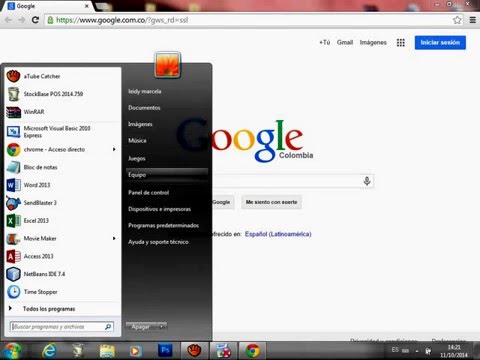Open Ayuda y soporte técnico
Viewport: 480px width, 360px height.
pos(158,242)
